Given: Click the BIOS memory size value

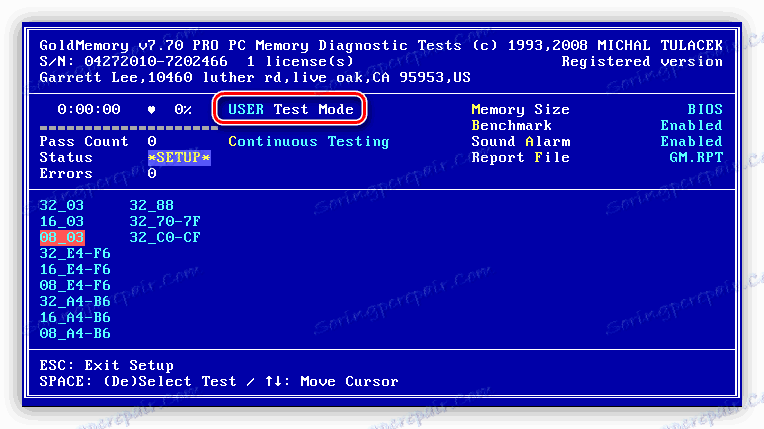Looking at the screenshot, I should (705, 109).
